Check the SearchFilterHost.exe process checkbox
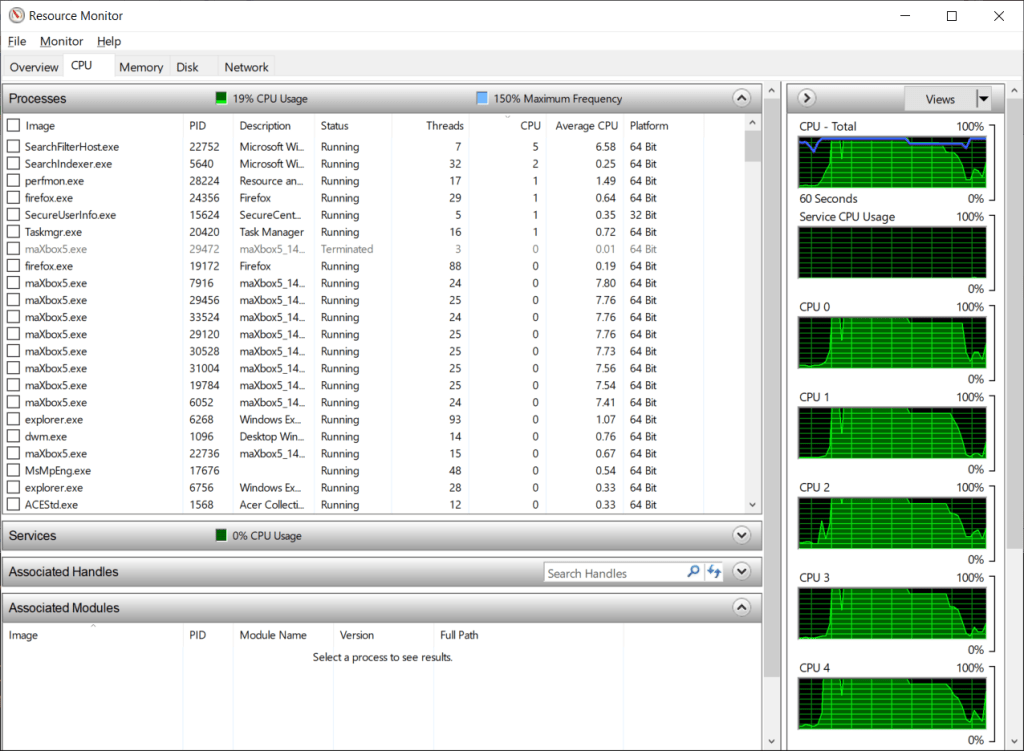The image size is (1024, 751). [14, 147]
